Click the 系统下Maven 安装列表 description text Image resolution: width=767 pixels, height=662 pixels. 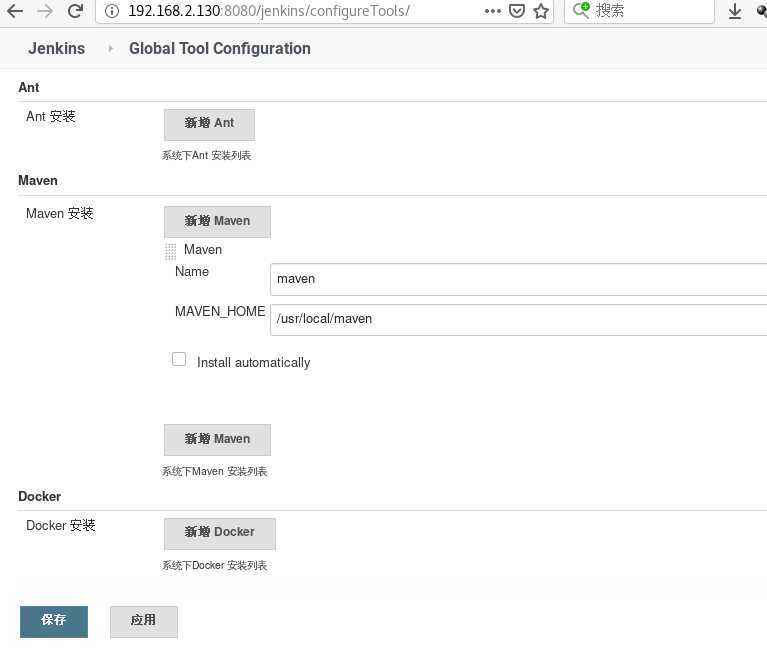click(x=214, y=472)
